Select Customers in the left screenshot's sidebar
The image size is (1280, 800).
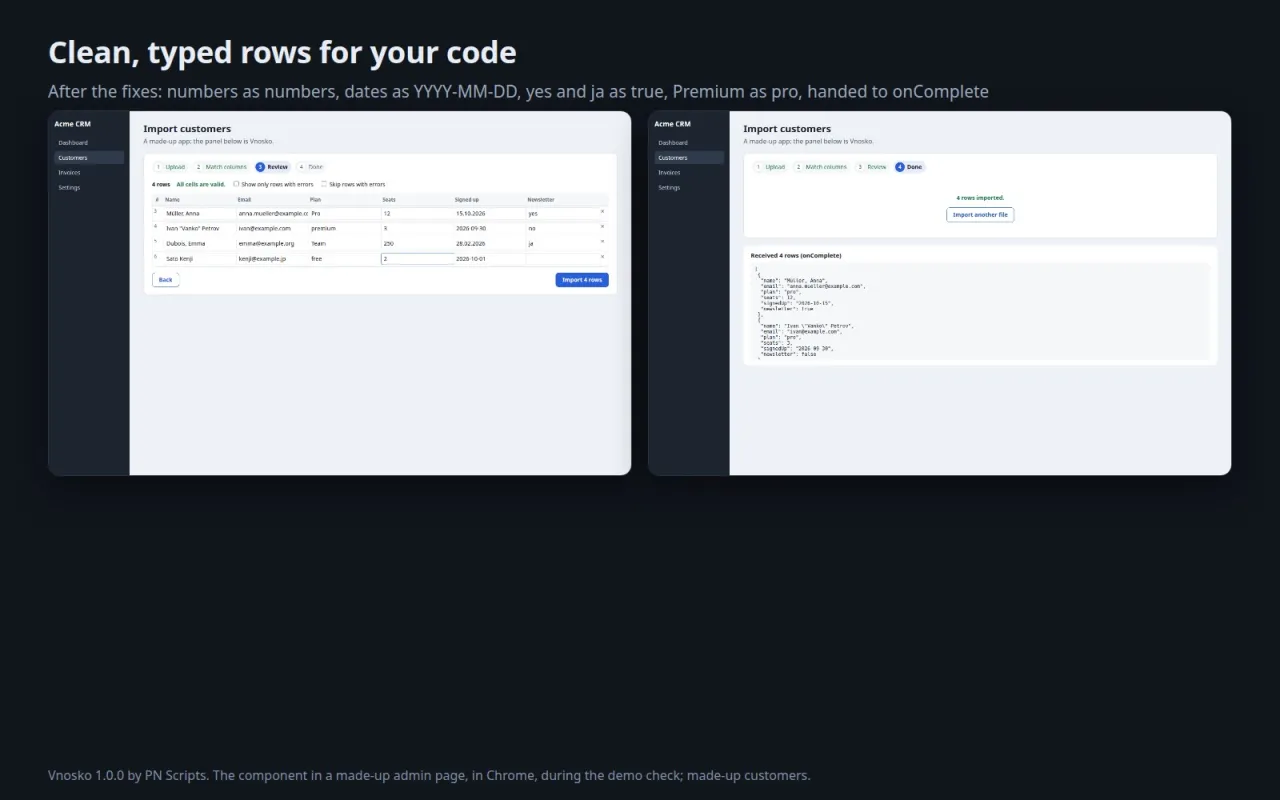click(x=89, y=158)
